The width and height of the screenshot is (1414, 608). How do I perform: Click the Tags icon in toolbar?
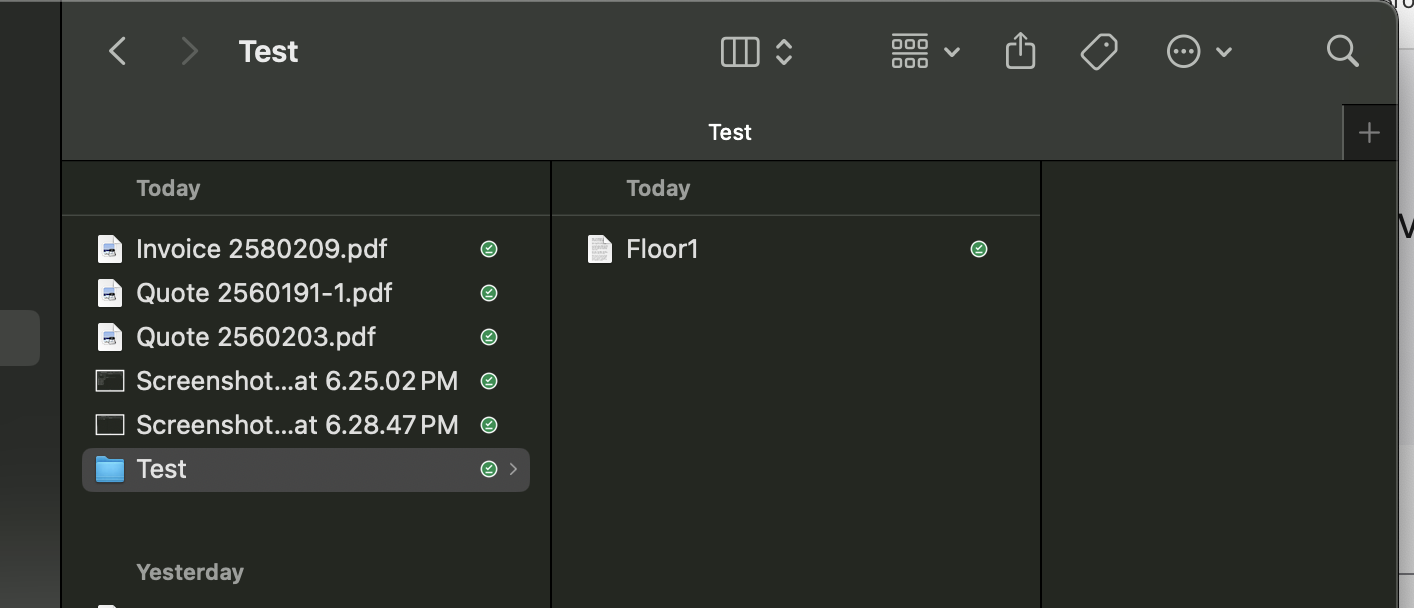[1099, 51]
